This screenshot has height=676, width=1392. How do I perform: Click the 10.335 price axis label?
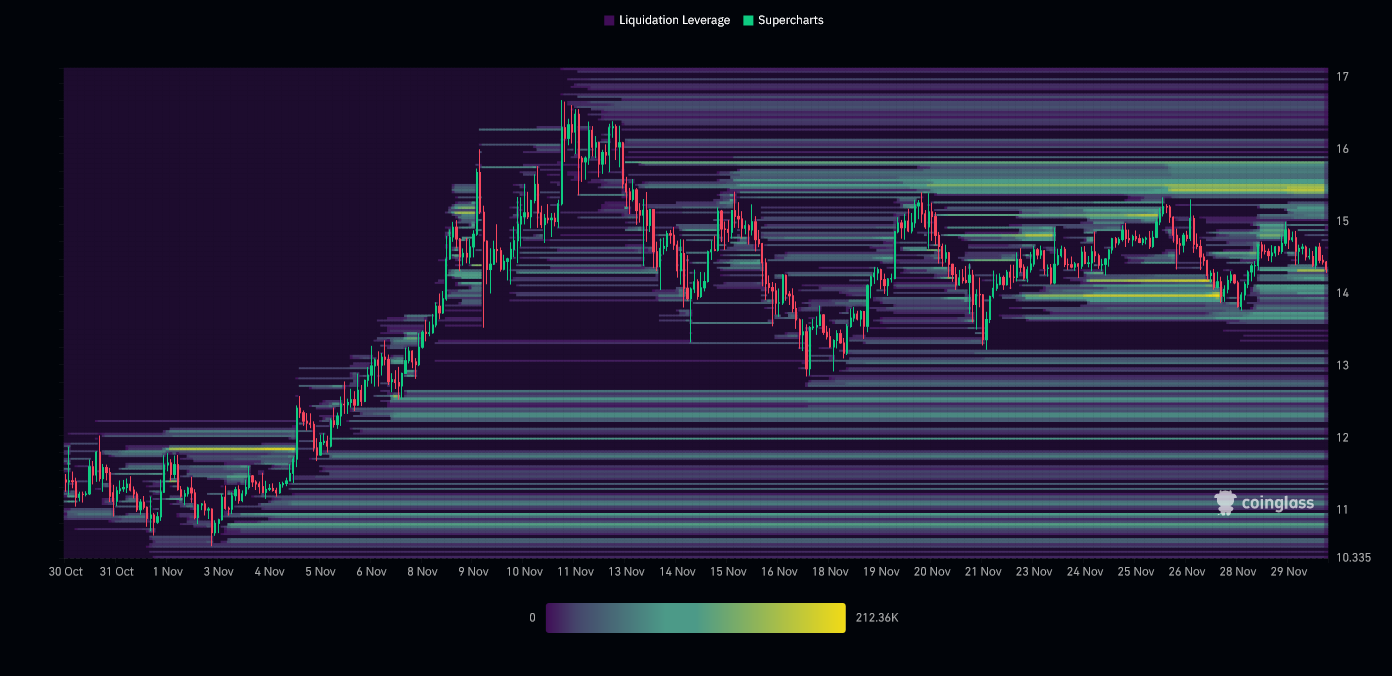tap(1352, 557)
